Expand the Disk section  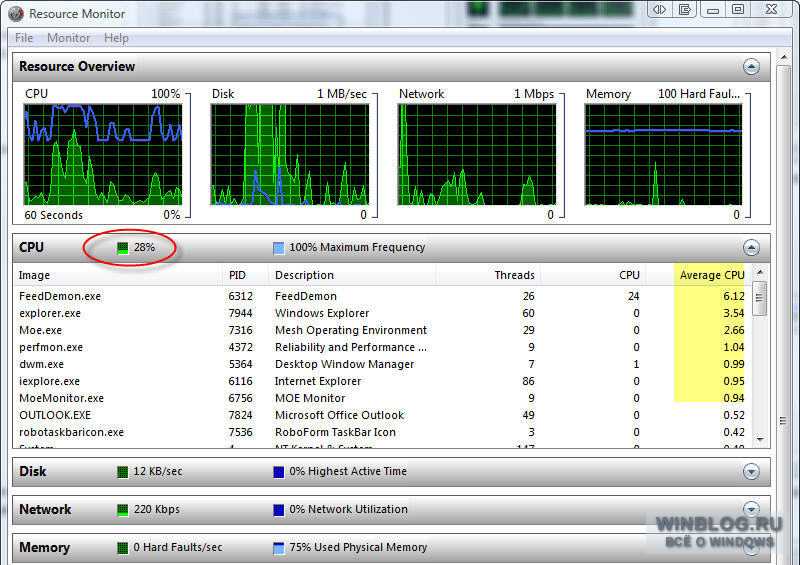tap(751, 472)
